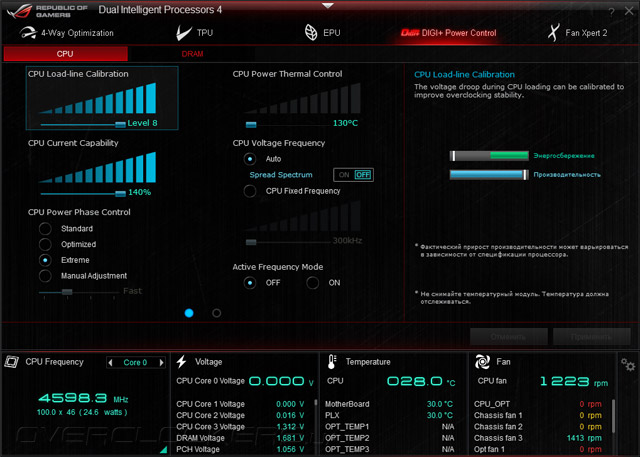
Task: Select previous core with left arrow
Action: pos(110,362)
